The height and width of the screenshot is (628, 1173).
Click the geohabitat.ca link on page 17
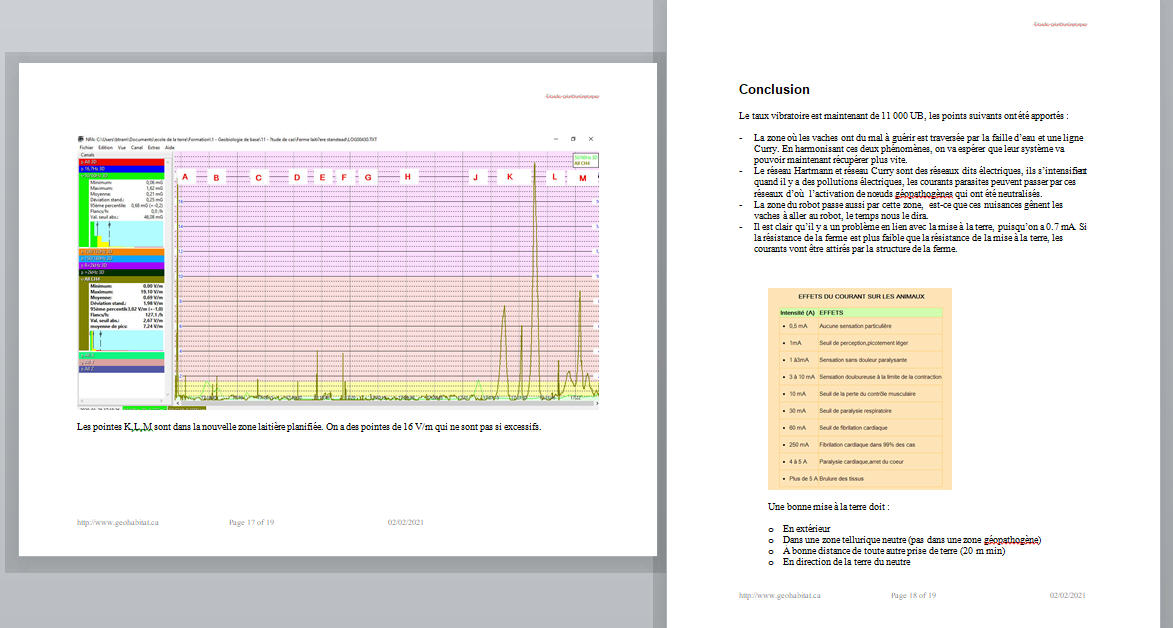coord(118,523)
